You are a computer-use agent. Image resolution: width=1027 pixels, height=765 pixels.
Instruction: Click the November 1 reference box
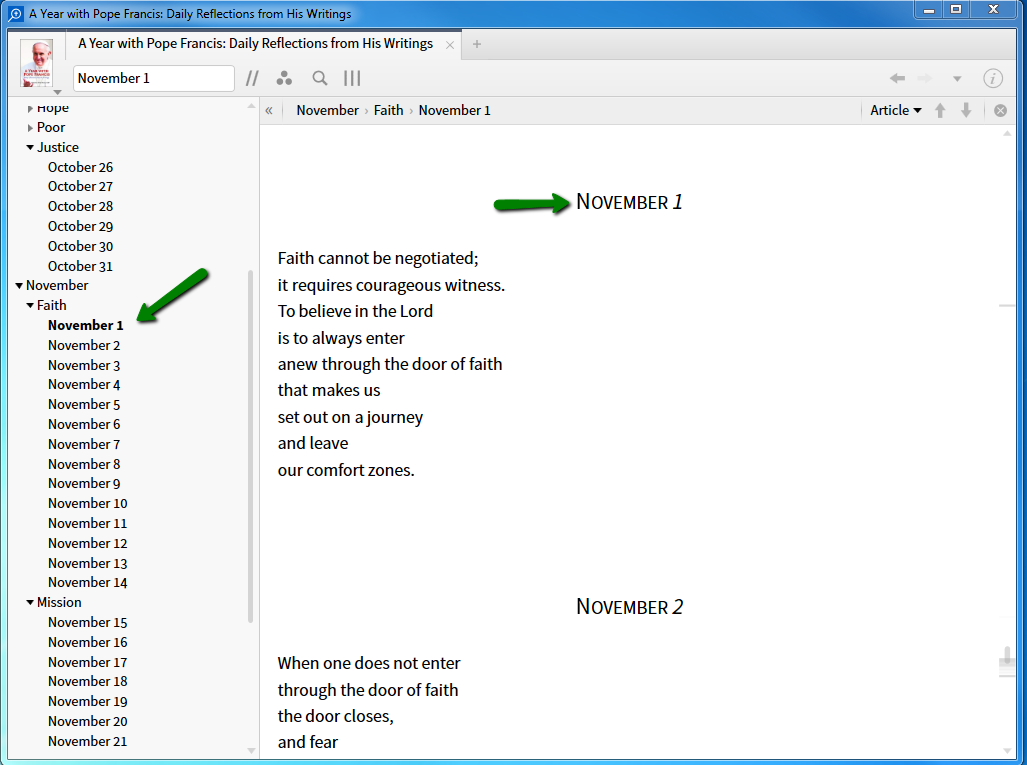[x=154, y=79]
